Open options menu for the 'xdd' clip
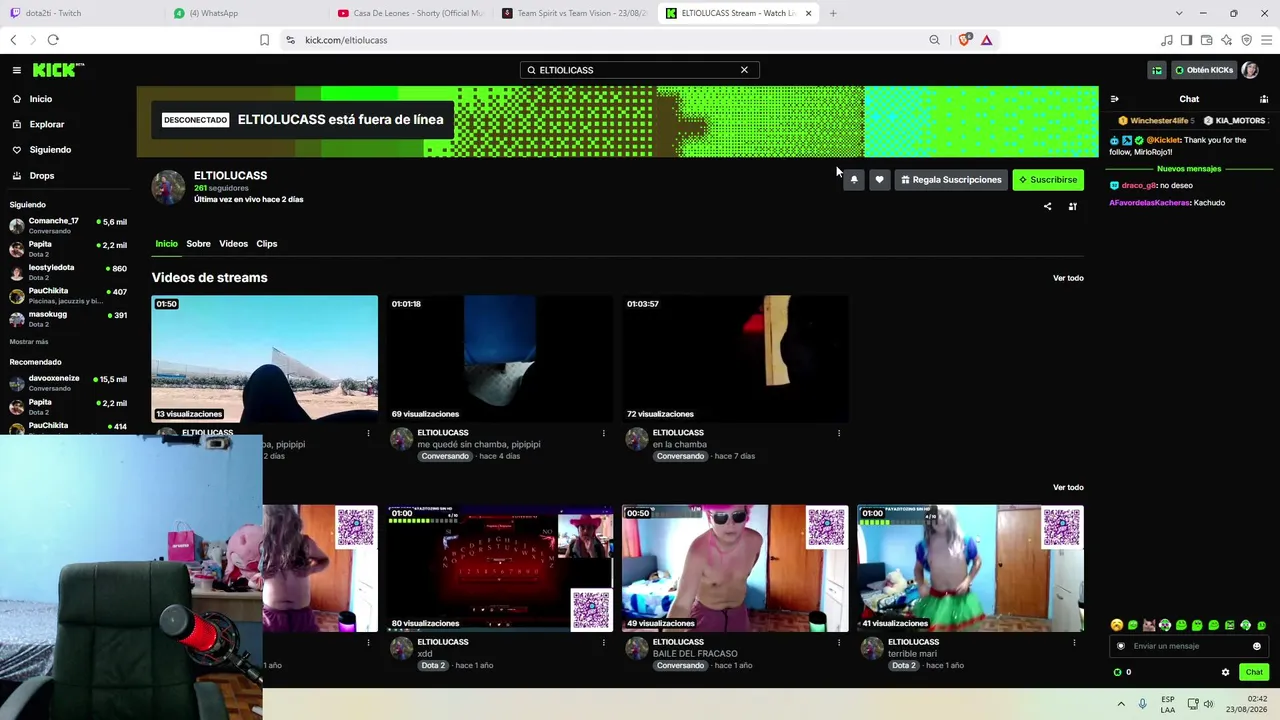 pos(603,643)
